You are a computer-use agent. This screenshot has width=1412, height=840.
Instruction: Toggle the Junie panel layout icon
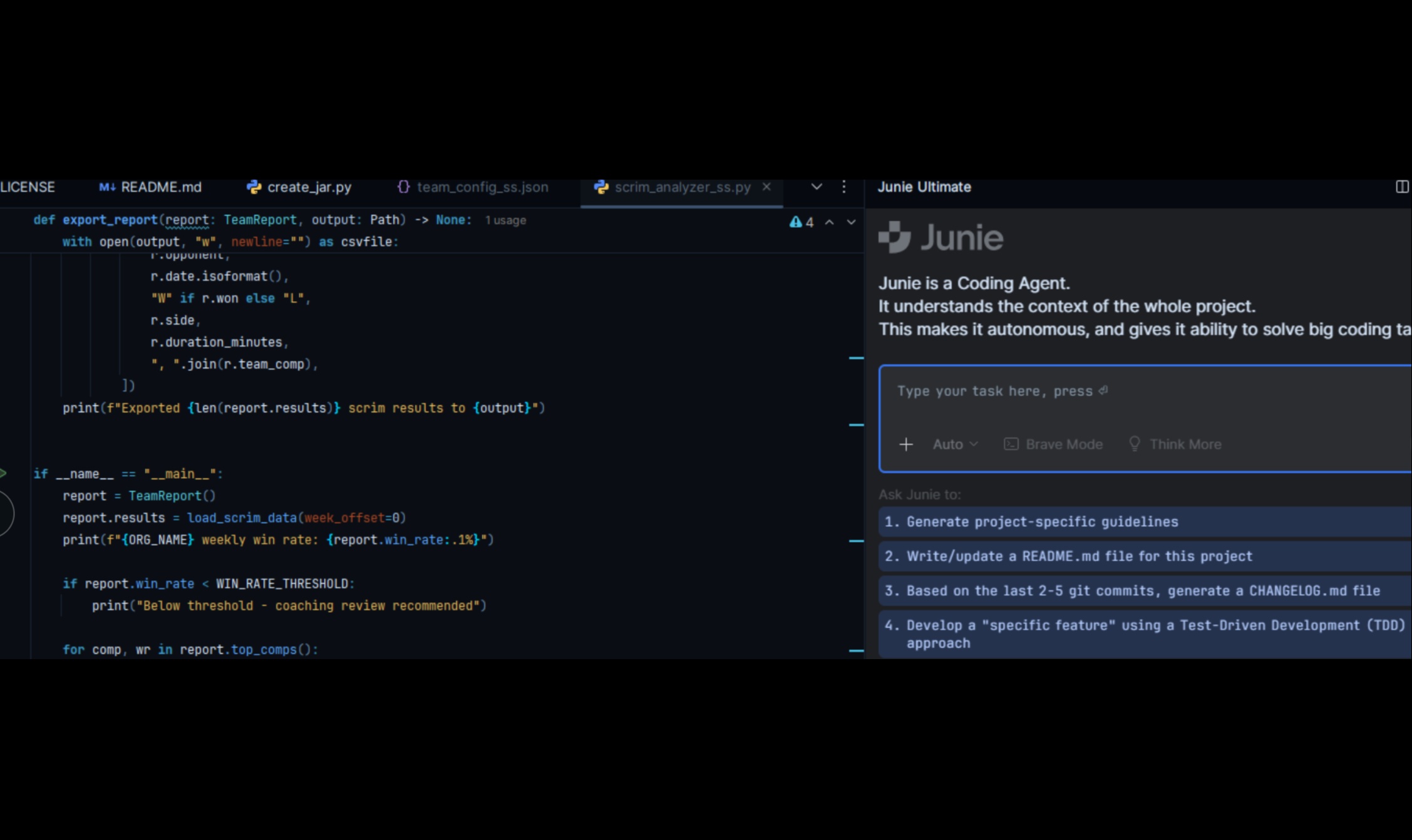point(1402,187)
